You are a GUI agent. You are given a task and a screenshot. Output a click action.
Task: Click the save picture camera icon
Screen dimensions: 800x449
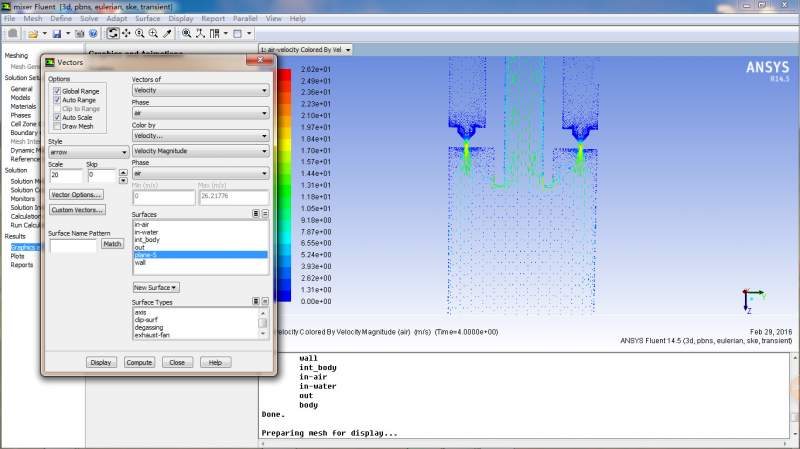click(80, 34)
